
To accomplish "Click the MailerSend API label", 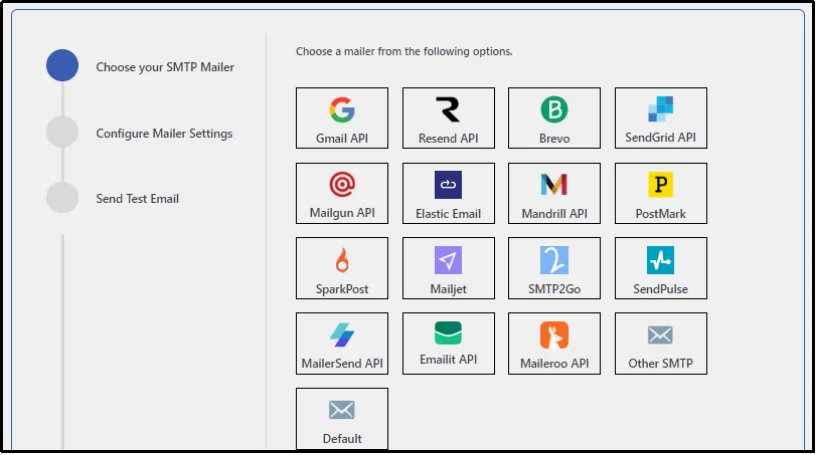I will point(342,364).
